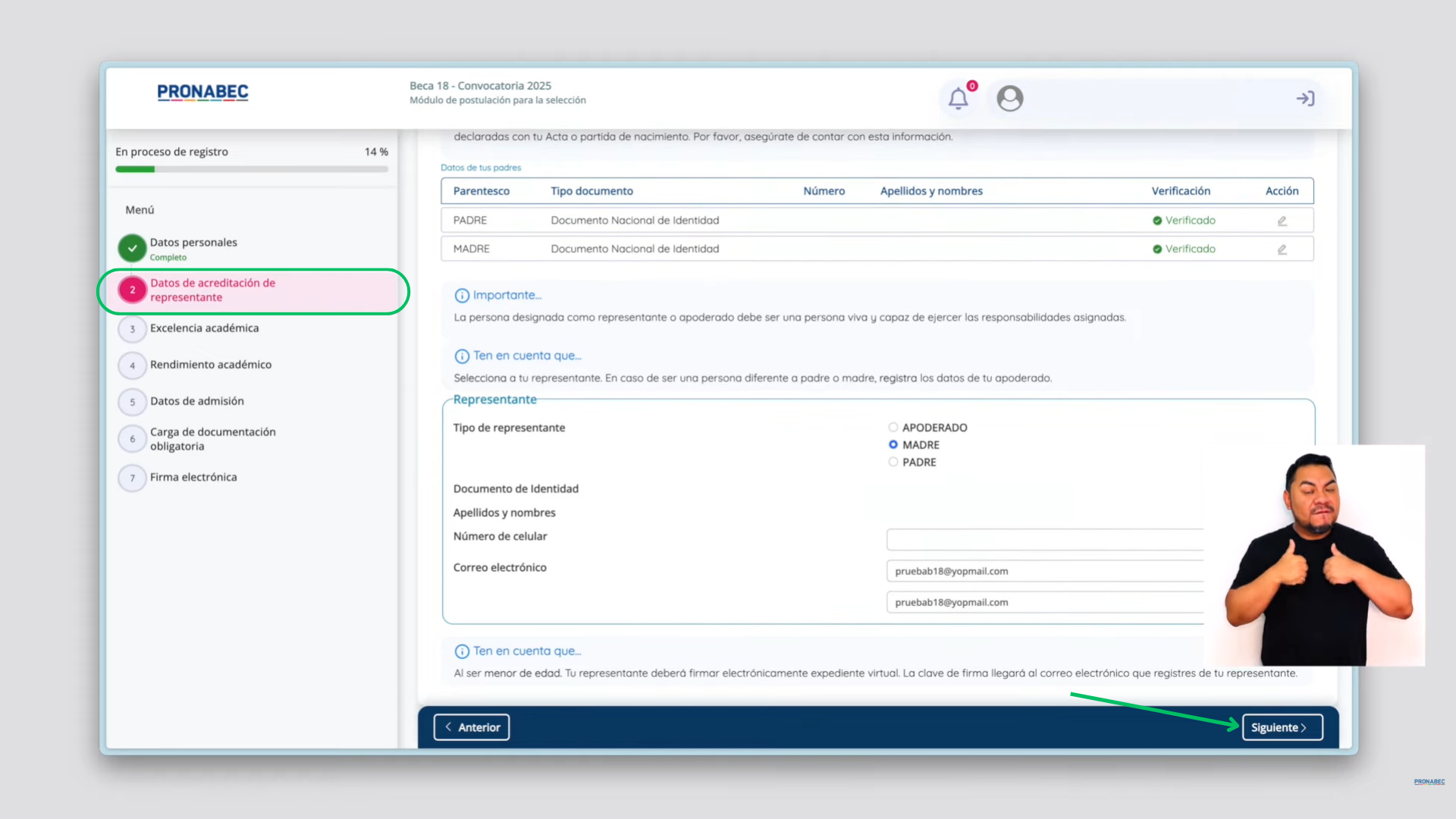Open the notifications bell icon
The image size is (1456, 819).
point(959,99)
